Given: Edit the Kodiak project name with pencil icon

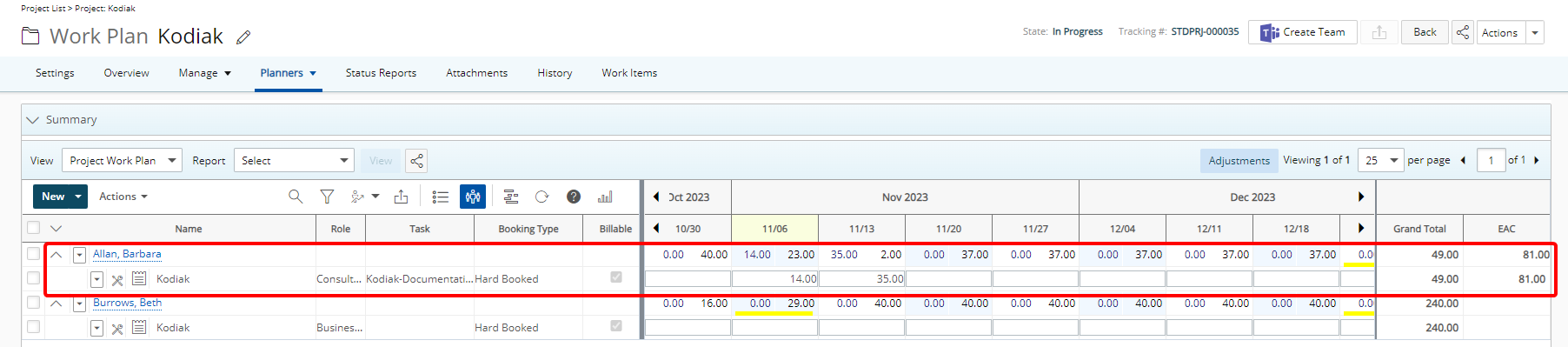Looking at the screenshot, I should (243, 37).
